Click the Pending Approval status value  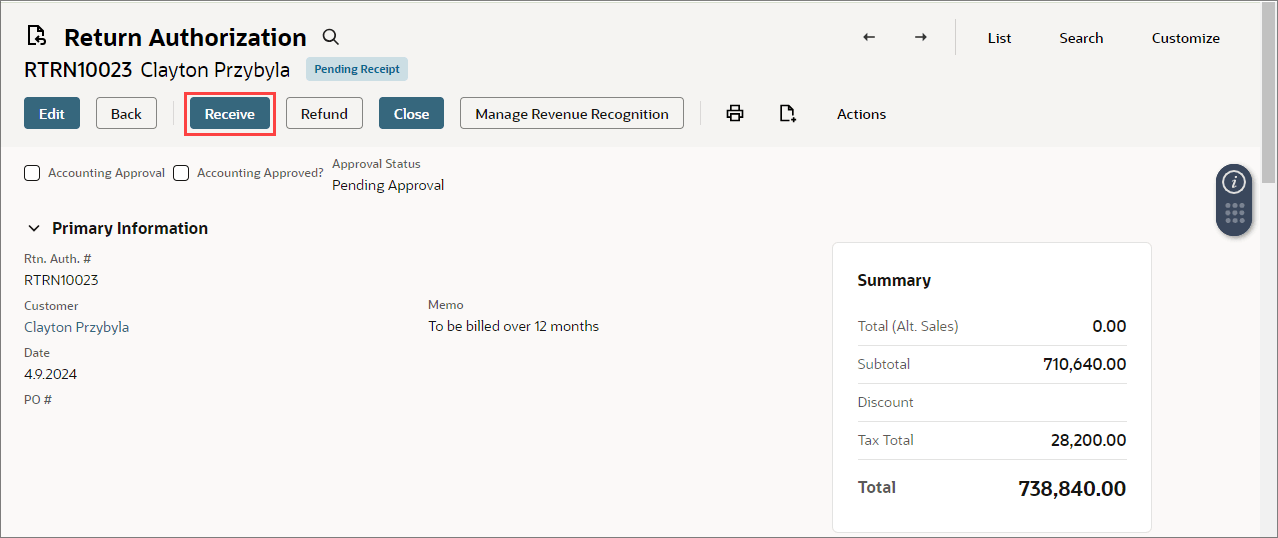[388, 185]
